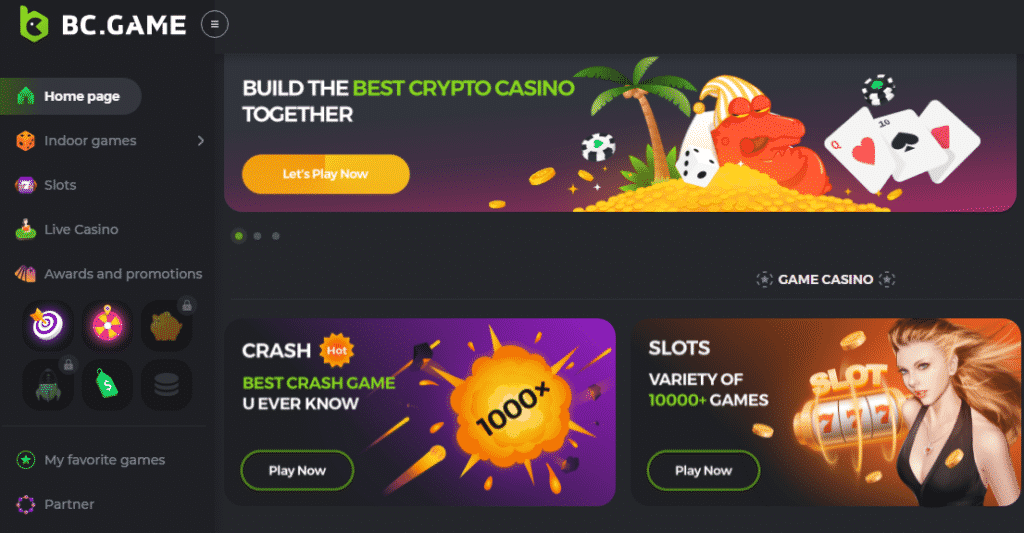Click the orange dice Indoor games icon

point(25,140)
